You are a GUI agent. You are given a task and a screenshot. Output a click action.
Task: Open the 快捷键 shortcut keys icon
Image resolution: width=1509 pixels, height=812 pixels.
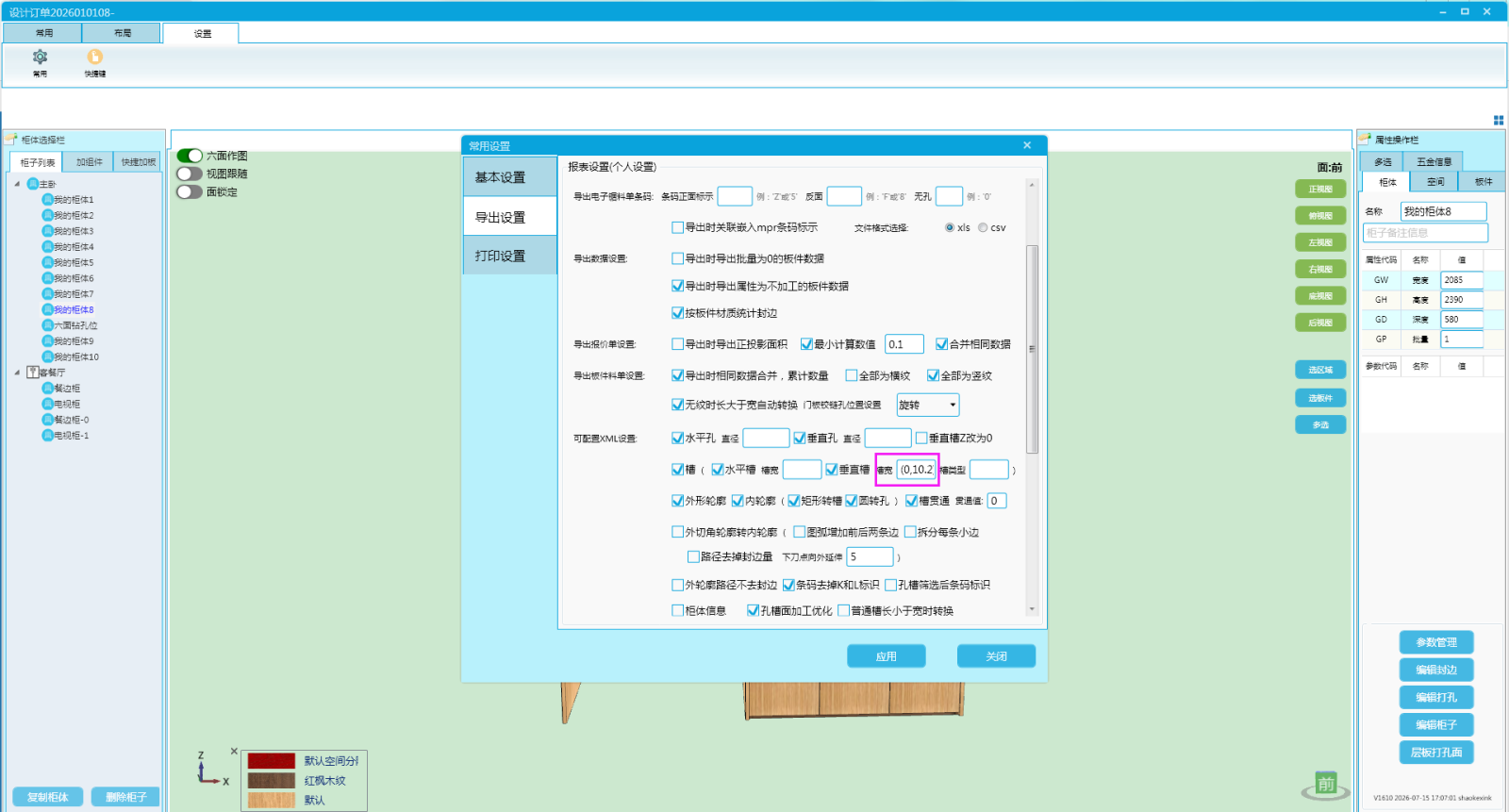coord(95,58)
